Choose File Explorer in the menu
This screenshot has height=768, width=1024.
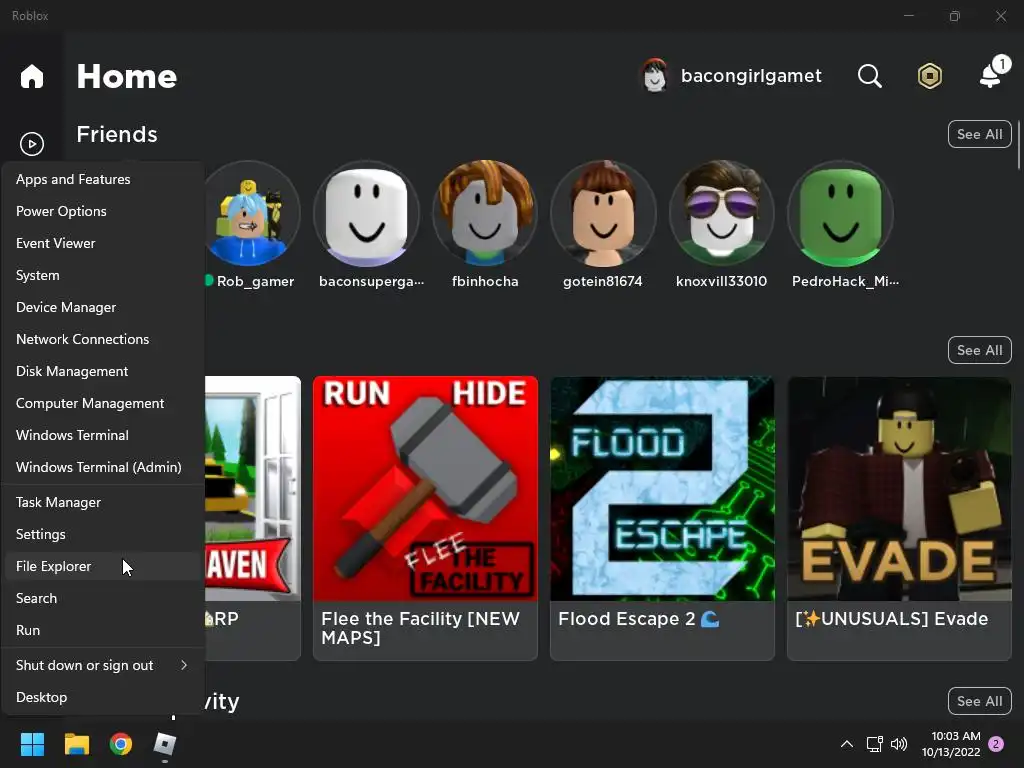pyautogui.click(x=103, y=566)
